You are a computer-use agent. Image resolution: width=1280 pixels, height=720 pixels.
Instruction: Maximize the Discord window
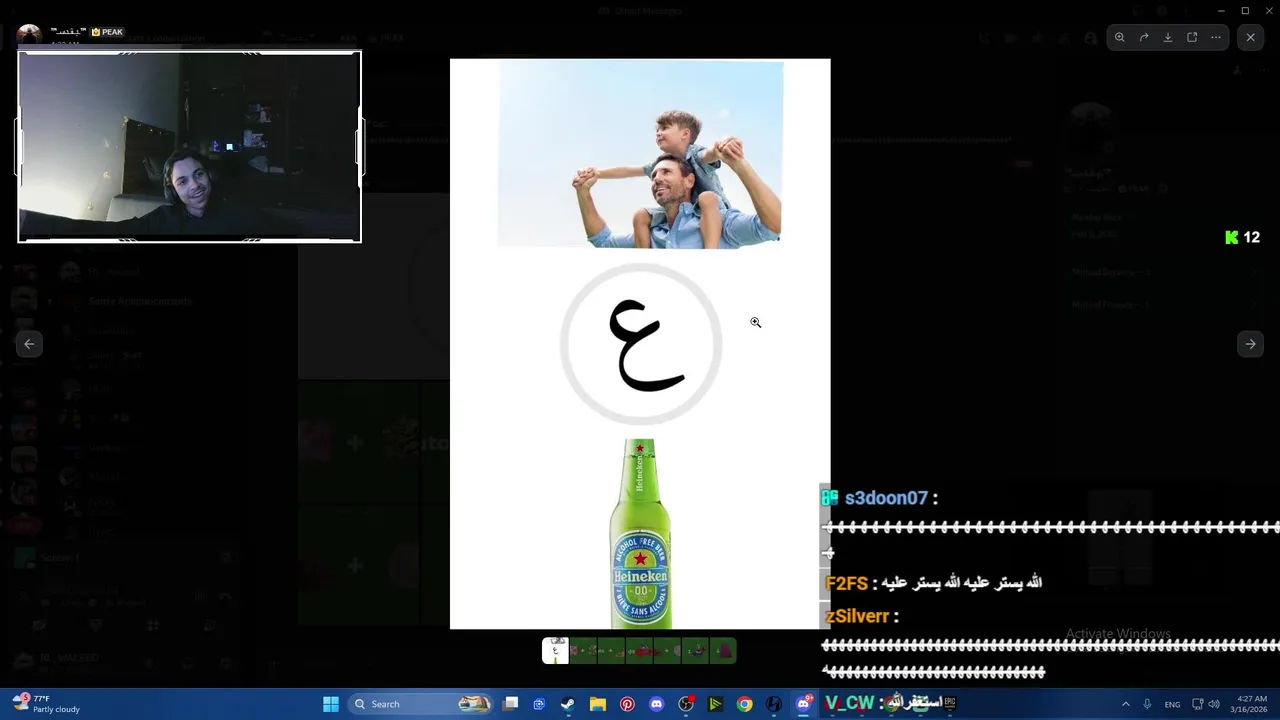tap(1245, 11)
